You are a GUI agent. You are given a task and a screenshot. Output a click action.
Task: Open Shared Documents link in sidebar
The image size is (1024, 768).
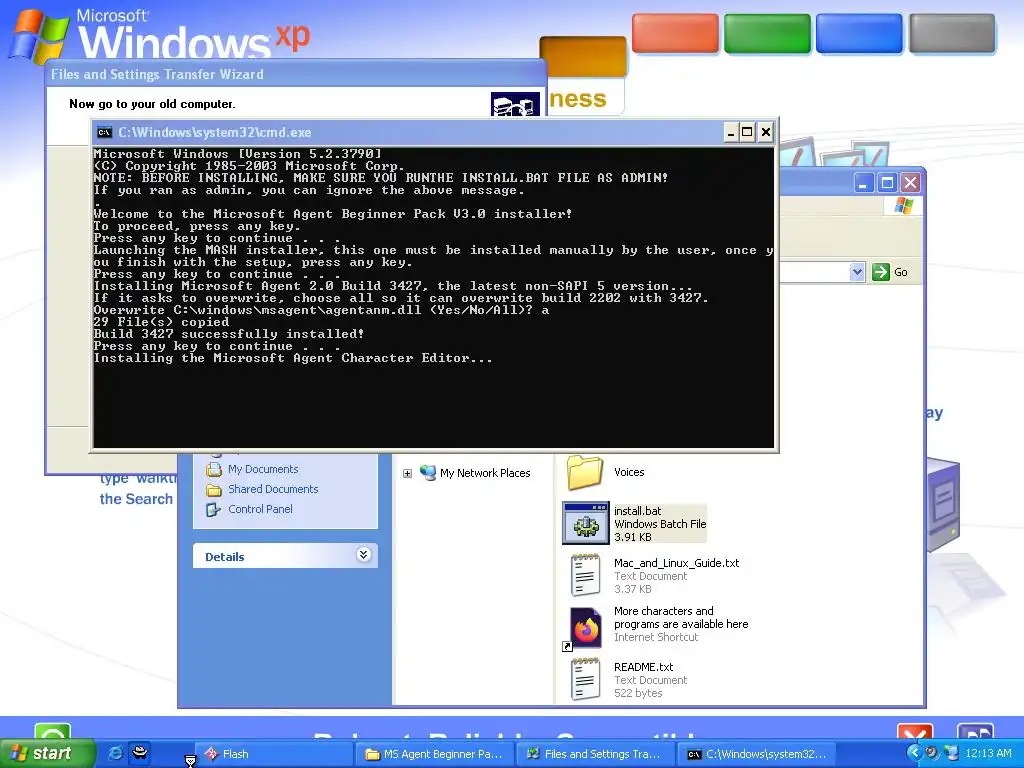(x=273, y=489)
